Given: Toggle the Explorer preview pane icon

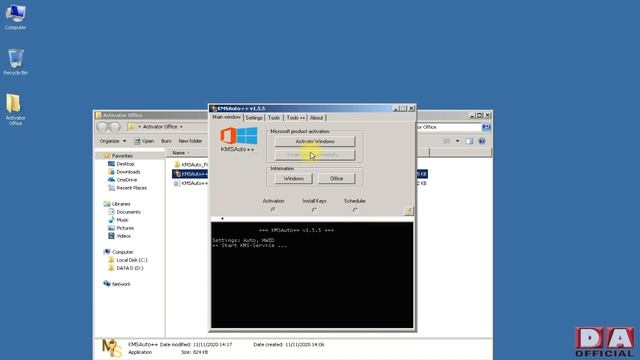Looking at the screenshot, I should 469,141.
